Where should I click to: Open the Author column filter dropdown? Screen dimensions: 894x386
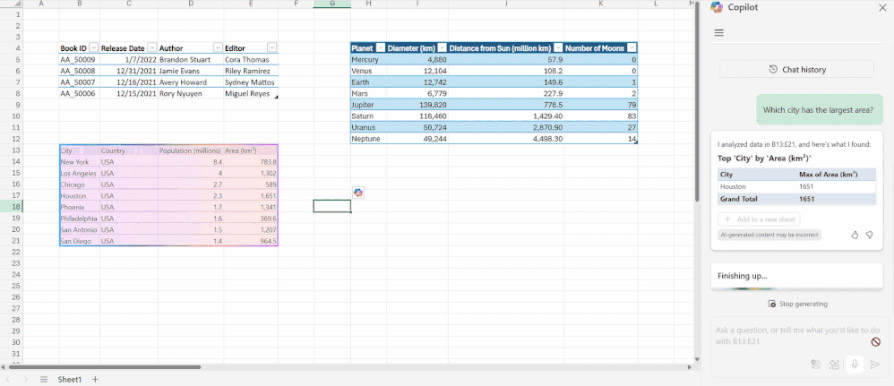click(217, 48)
